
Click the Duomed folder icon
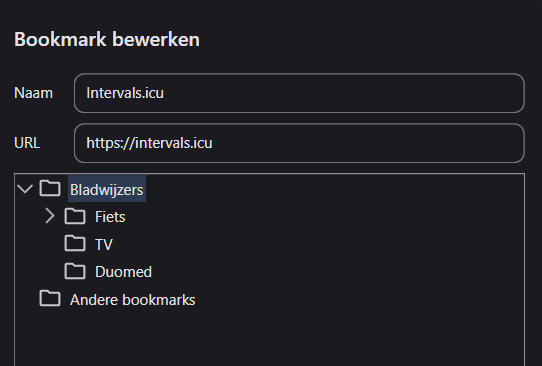pos(75,271)
